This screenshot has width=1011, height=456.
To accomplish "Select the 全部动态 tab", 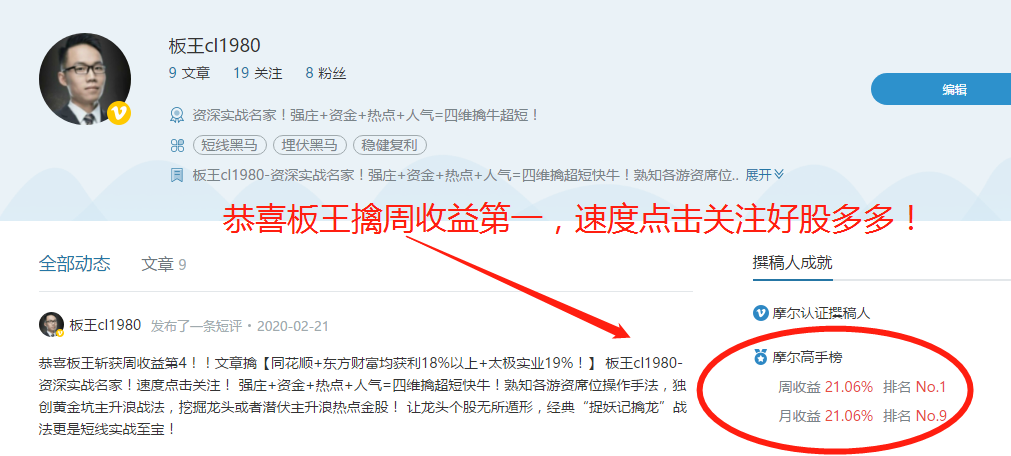I will (75, 264).
